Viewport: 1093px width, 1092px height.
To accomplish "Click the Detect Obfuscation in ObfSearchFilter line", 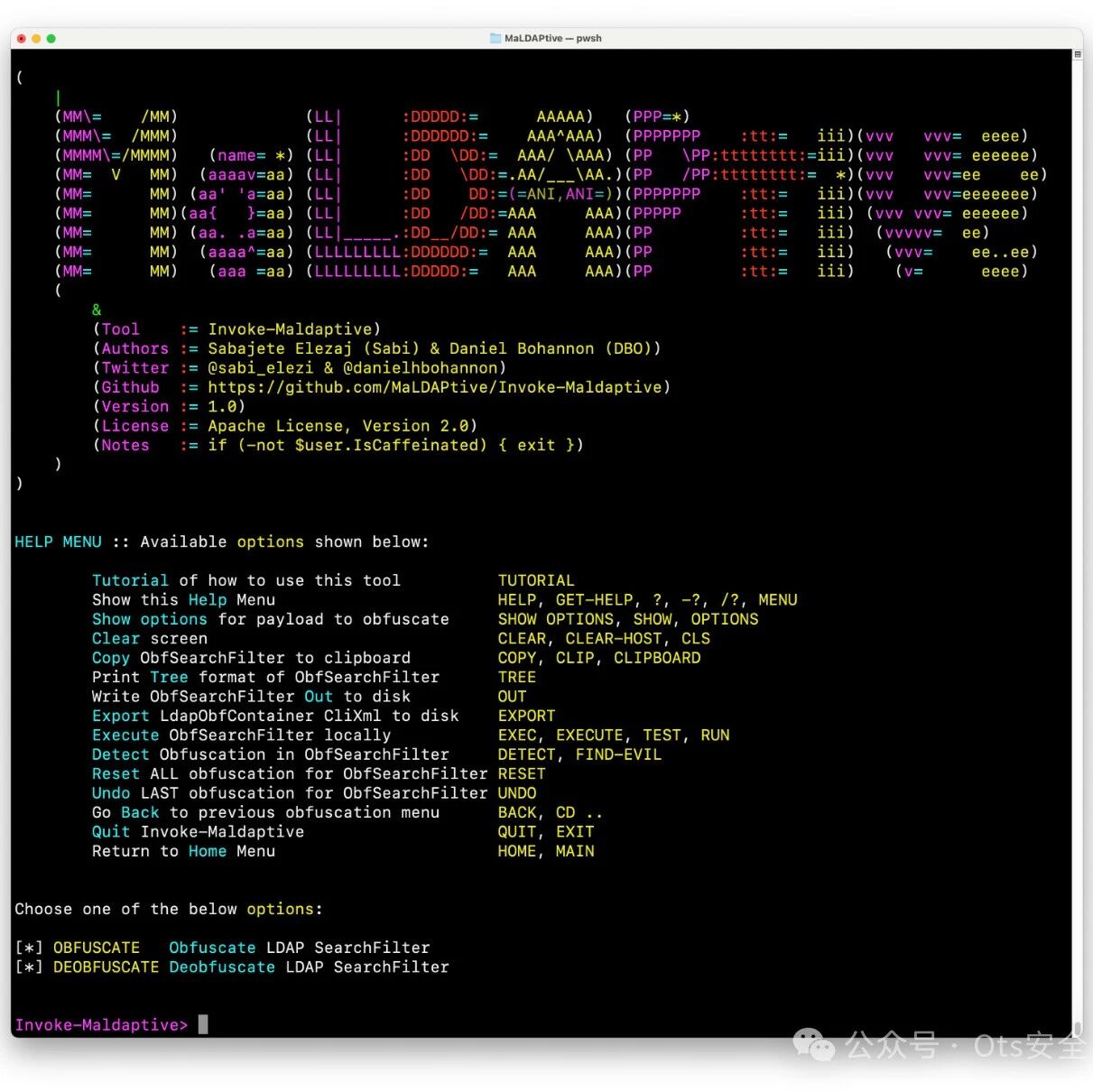I will (271, 754).
